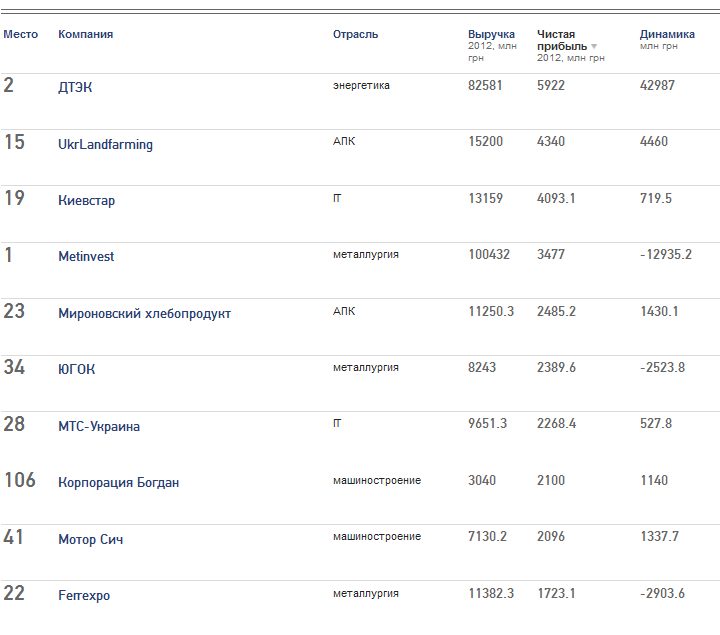Image resolution: width=720 pixels, height=635 pixels.
Task: Click dynamics value 42987
Action: point(658,85)
